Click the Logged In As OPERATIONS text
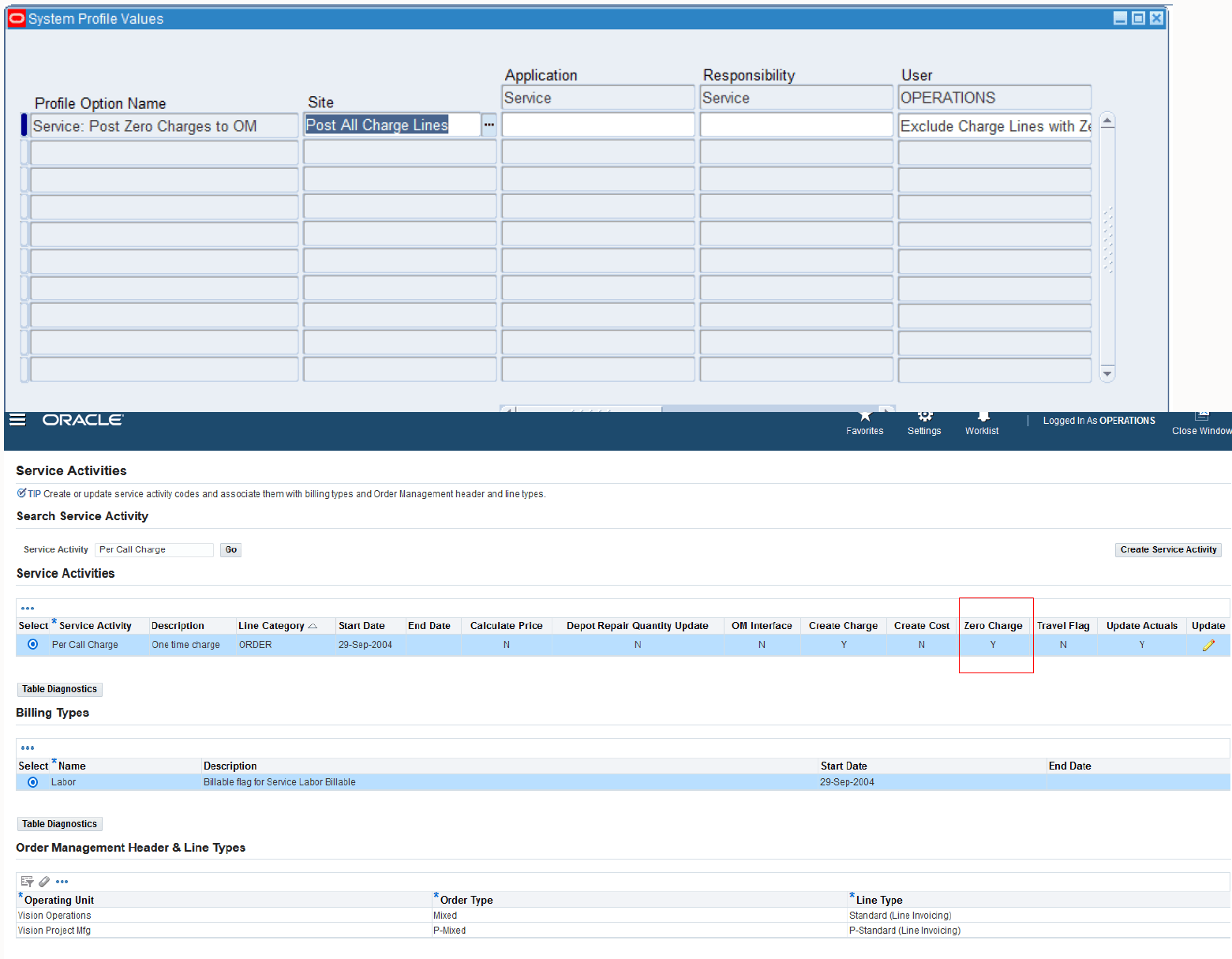Viewport: 1232px width, 959px height. tap(1099, 421)
